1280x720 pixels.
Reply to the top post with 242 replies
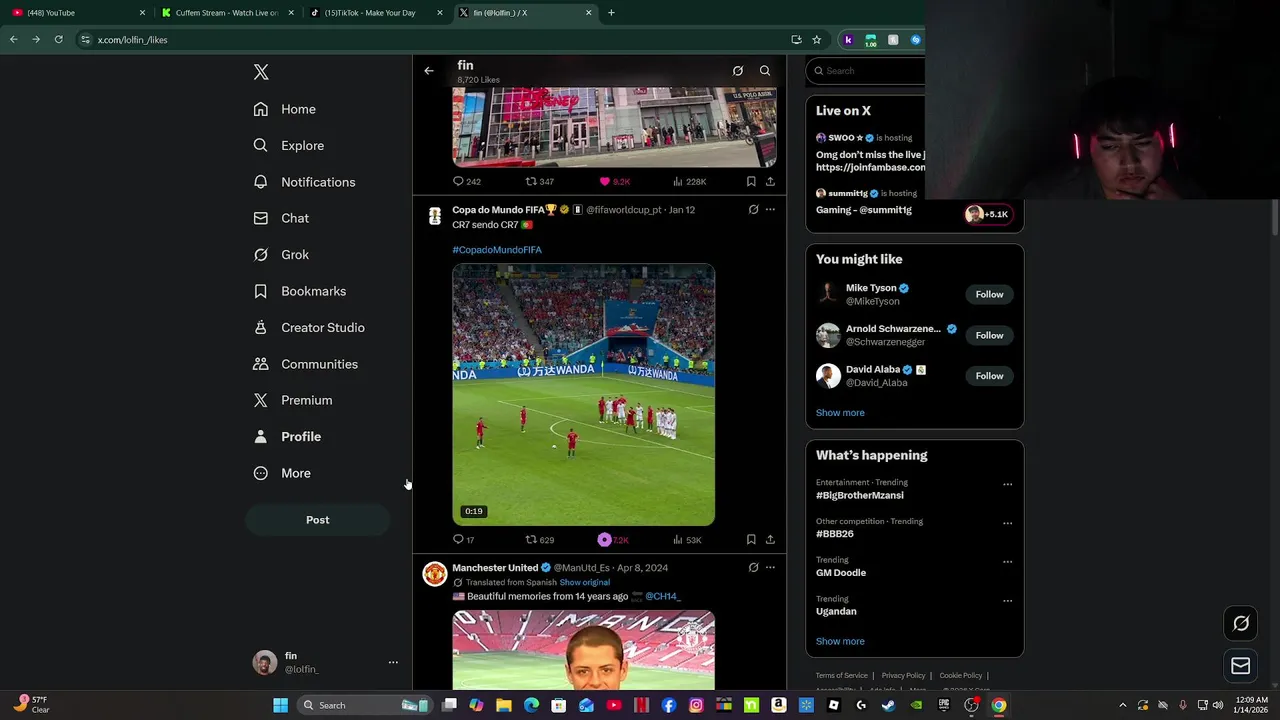[x=466, y=181]
